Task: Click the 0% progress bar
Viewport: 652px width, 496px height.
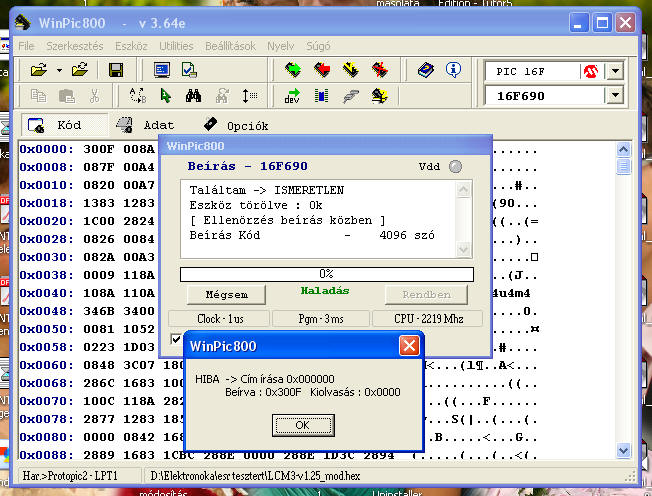Action: point(326,274)
